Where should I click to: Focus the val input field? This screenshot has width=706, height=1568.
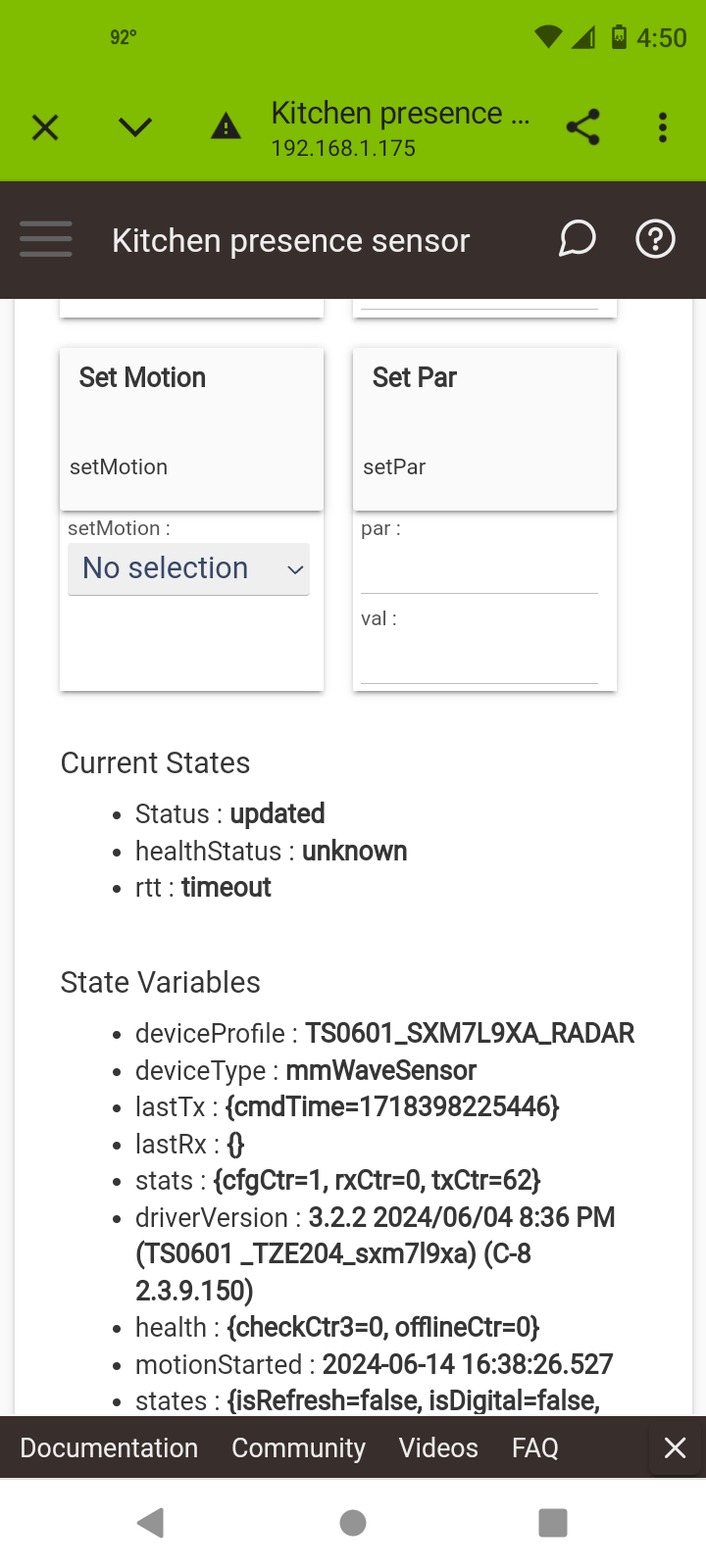479,660
